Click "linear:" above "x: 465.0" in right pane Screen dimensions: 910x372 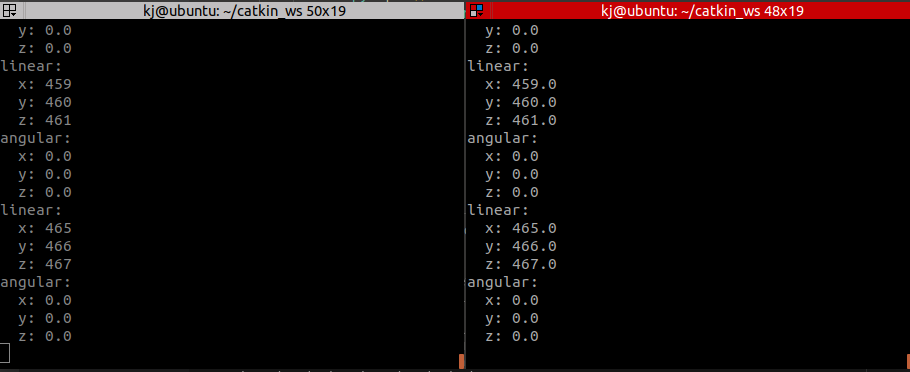(x=499, y=210)
